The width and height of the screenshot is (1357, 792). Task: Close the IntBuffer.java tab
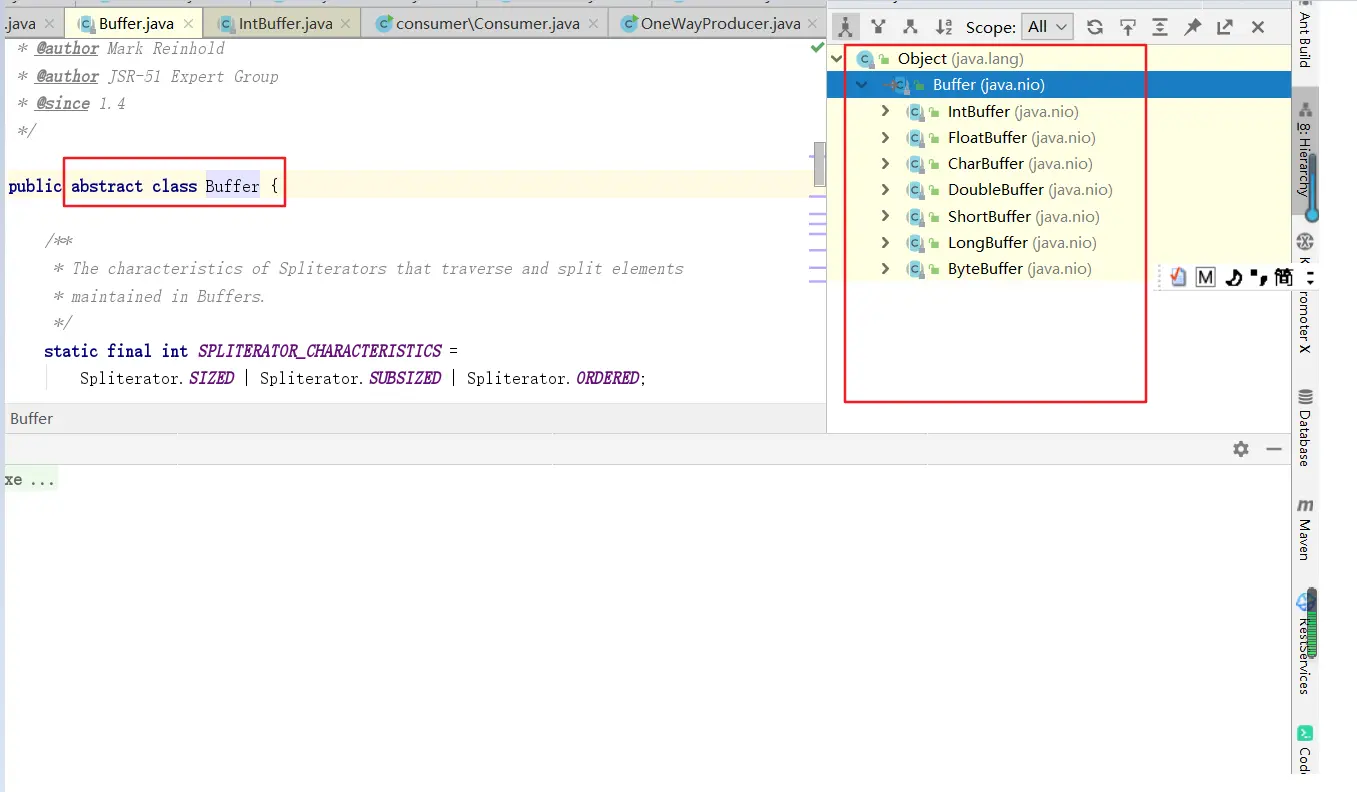point(346,23)
